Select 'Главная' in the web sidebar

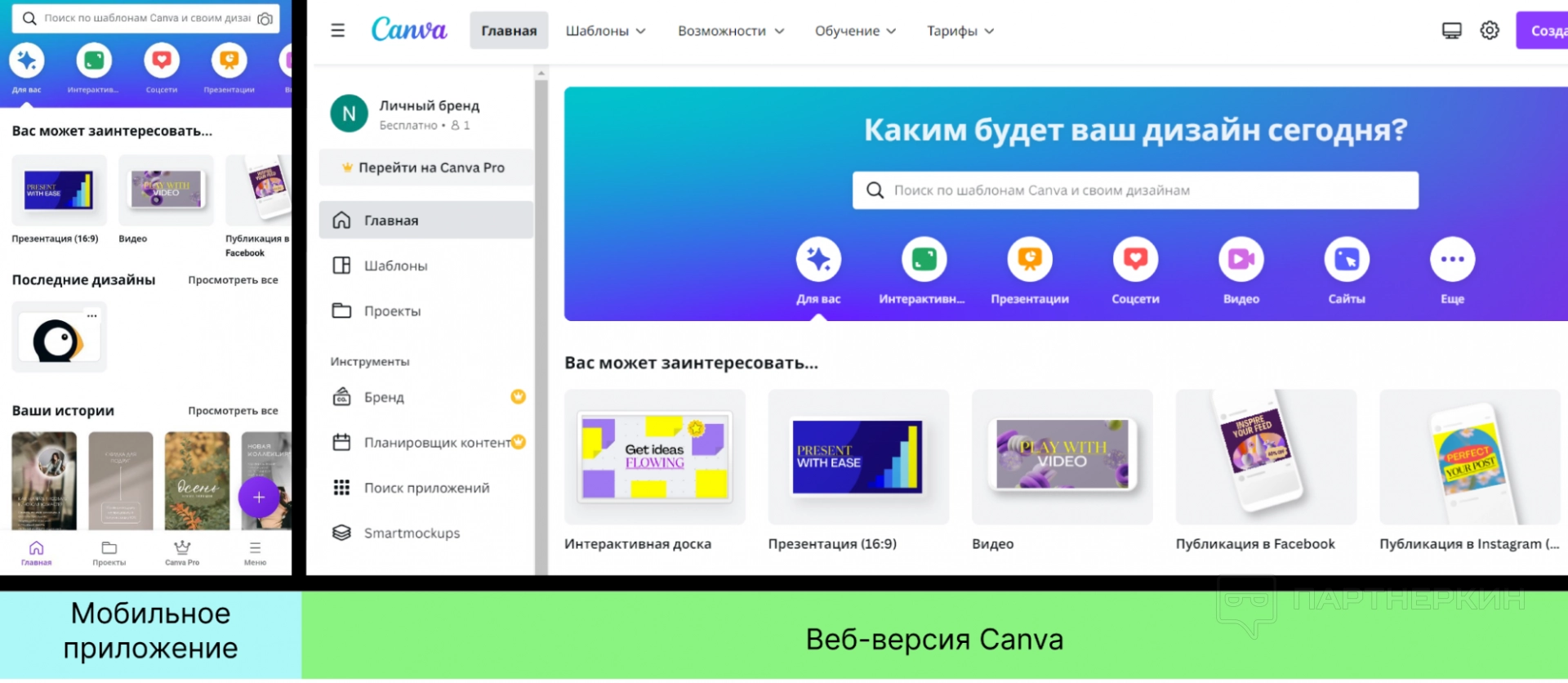click(x=426, y=221)
